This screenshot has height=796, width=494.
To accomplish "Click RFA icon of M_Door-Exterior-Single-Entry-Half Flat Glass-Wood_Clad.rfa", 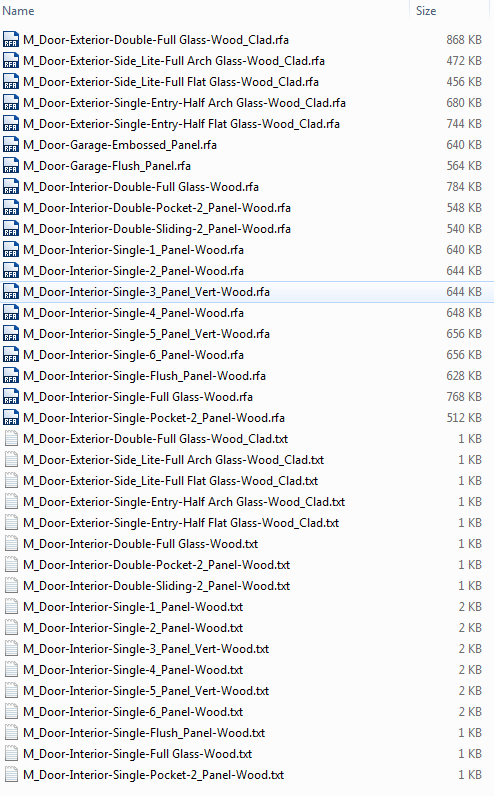I will 11,124.
